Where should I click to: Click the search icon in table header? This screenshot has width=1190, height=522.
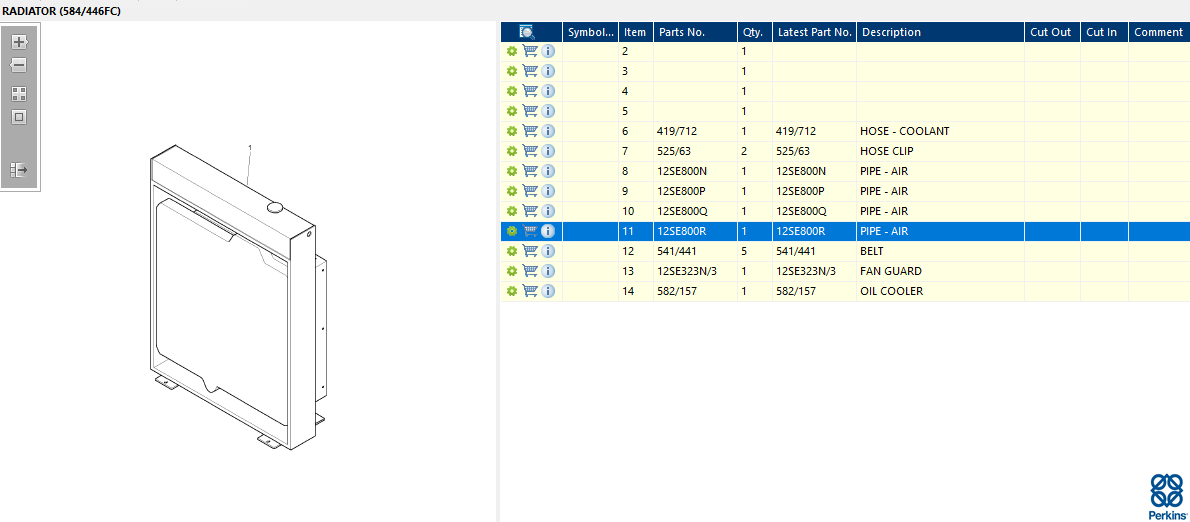point(527,32)
